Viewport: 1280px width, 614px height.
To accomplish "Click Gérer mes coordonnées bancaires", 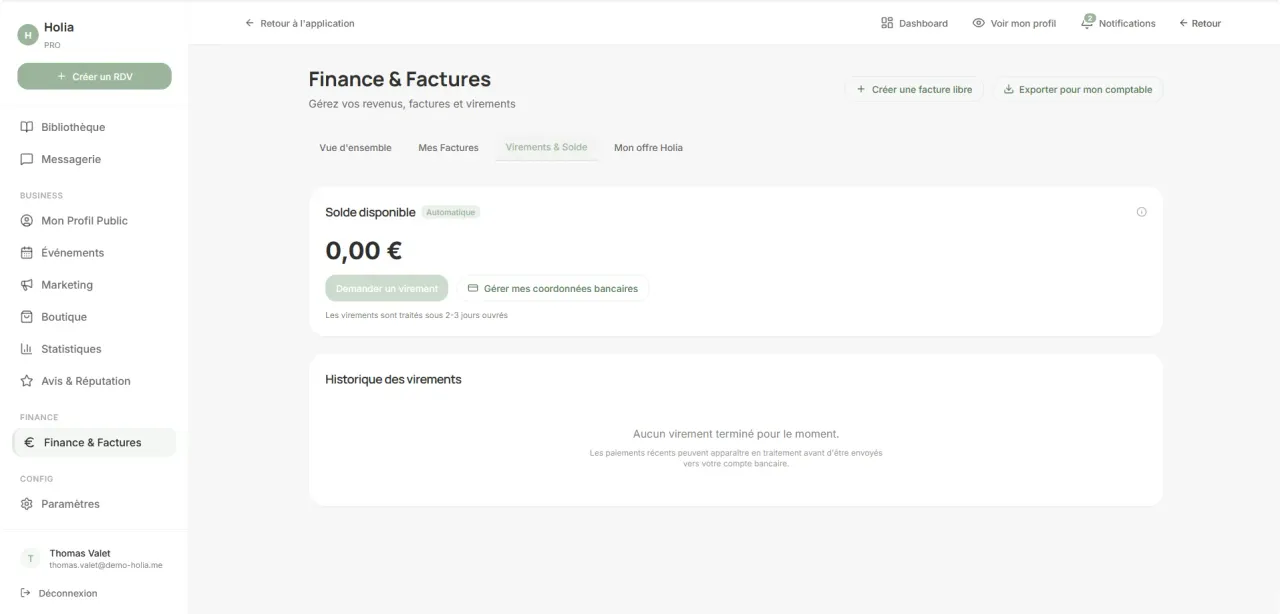I will pyautogui.click(x=553, y=288).
